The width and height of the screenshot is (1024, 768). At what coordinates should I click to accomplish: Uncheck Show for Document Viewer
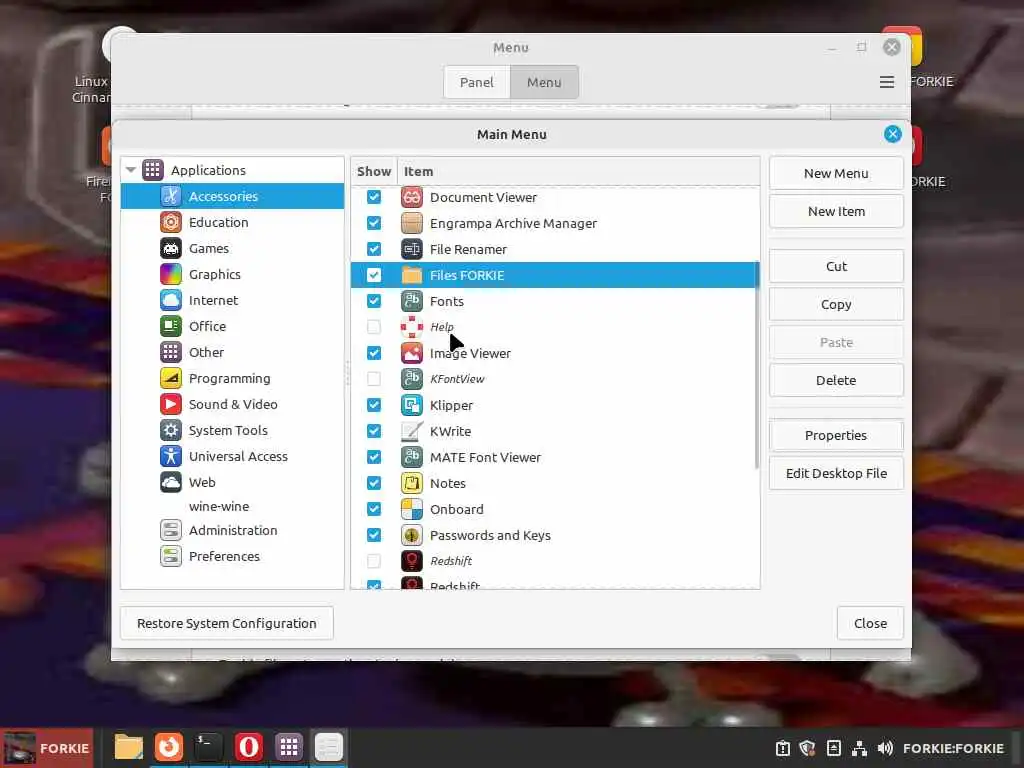click(374, 197)
